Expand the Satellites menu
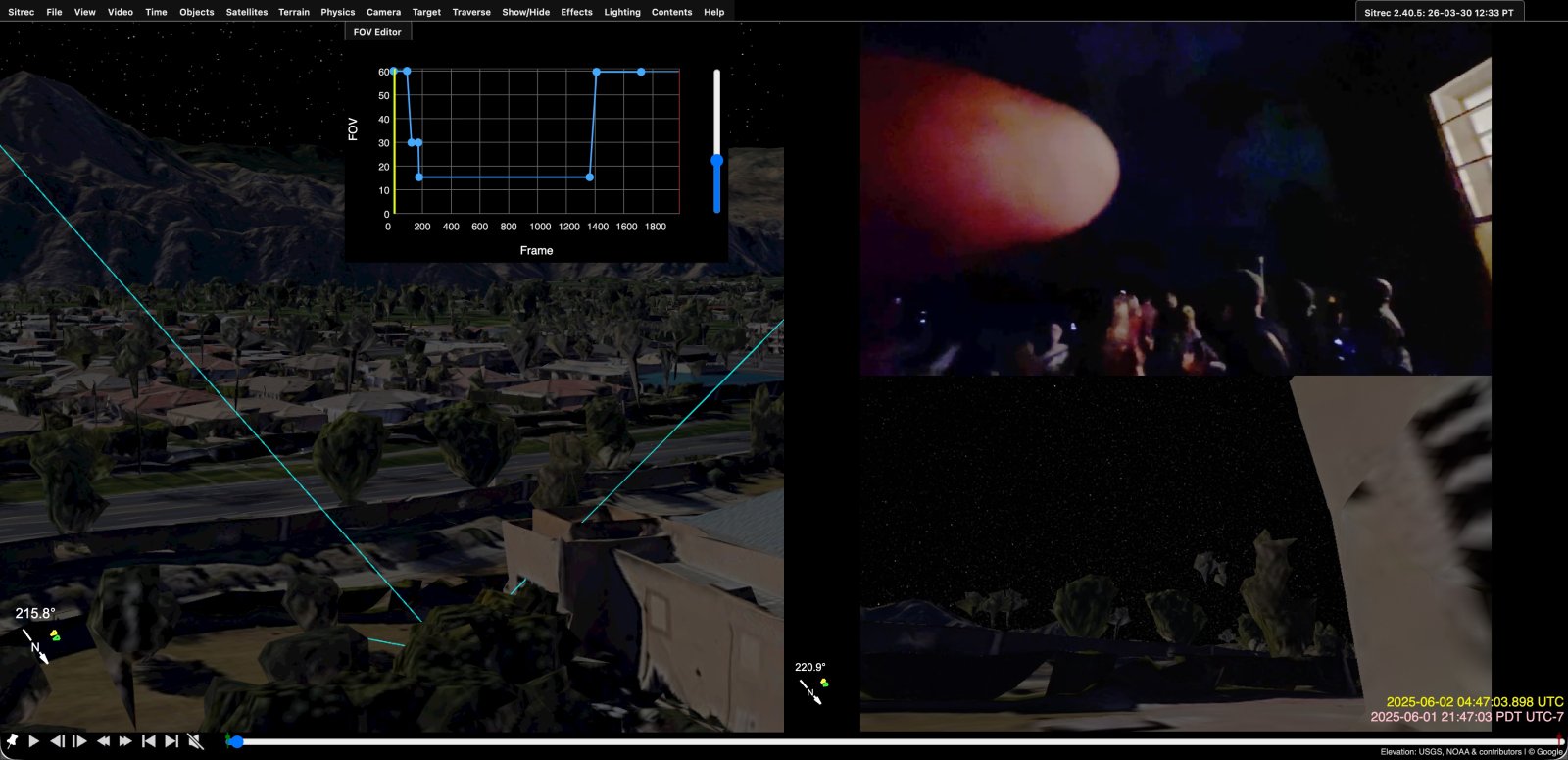Image resolution: width=1568 pixels, height=760 pixels. [246, 12]
